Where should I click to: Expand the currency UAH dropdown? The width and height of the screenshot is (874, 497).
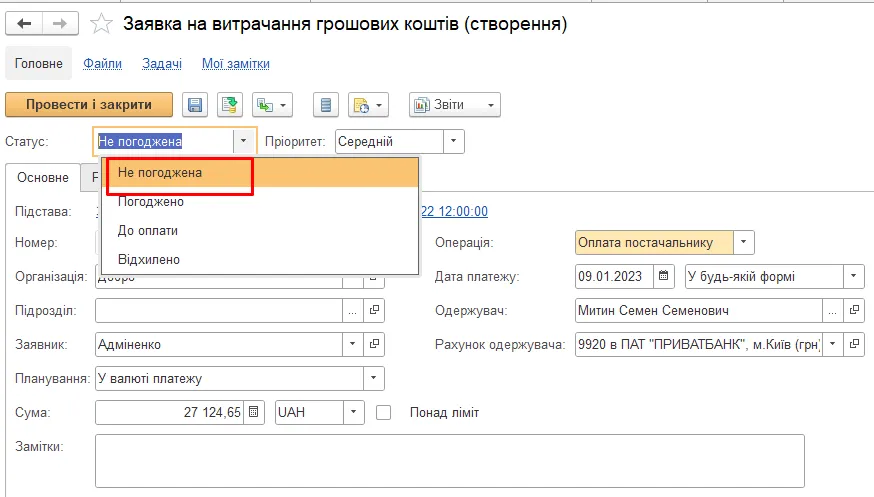coord(353,412)
